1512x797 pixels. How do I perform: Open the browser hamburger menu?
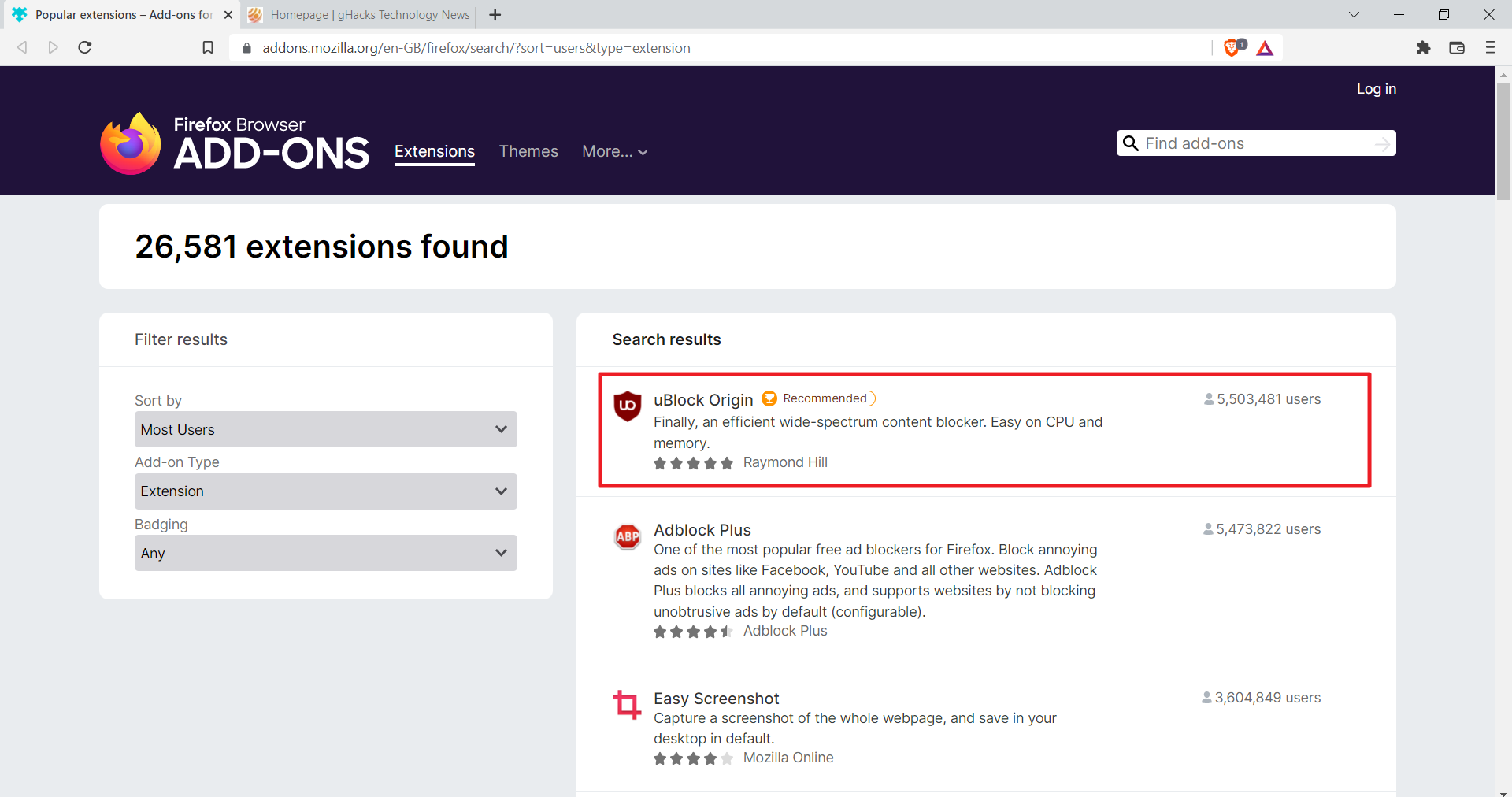[x=1490, y=47]
